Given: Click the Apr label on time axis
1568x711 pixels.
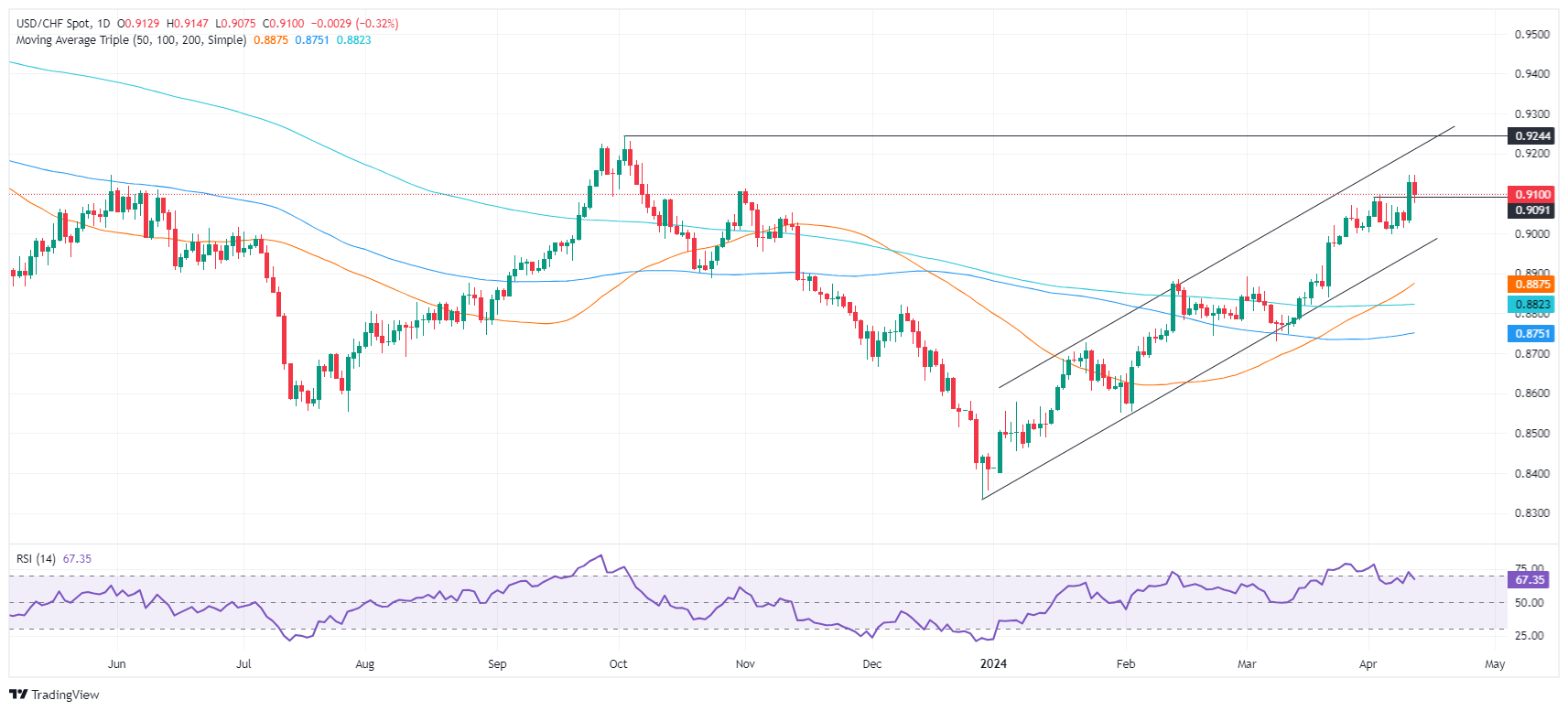Looking at the screenshot, I should [x=1368, y=664].
